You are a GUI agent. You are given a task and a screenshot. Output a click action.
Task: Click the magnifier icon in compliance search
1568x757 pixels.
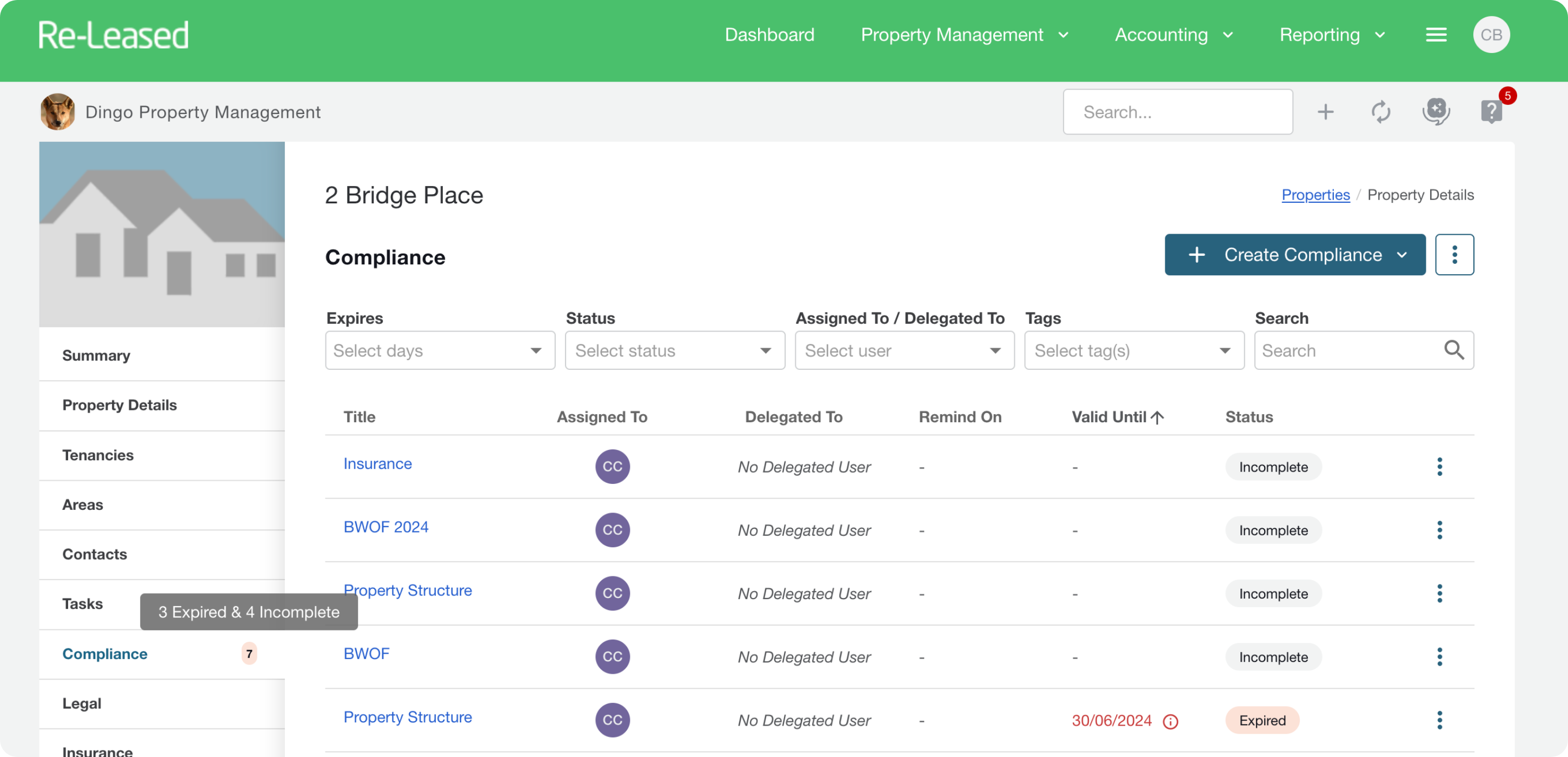point(1453,350)
